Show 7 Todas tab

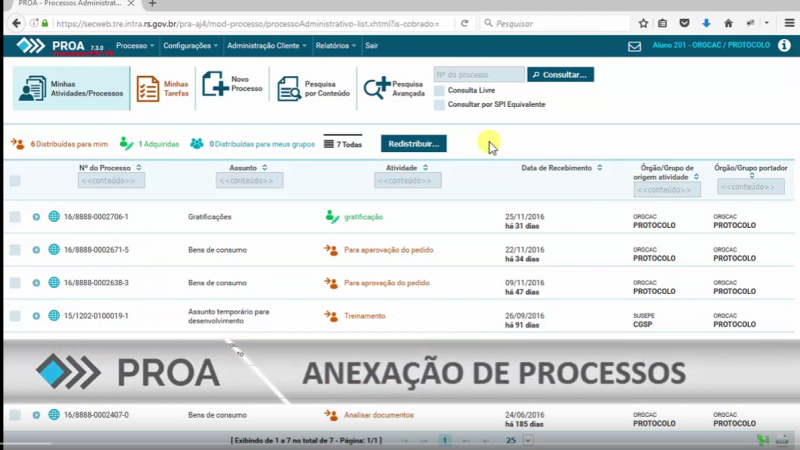(343, 144)
